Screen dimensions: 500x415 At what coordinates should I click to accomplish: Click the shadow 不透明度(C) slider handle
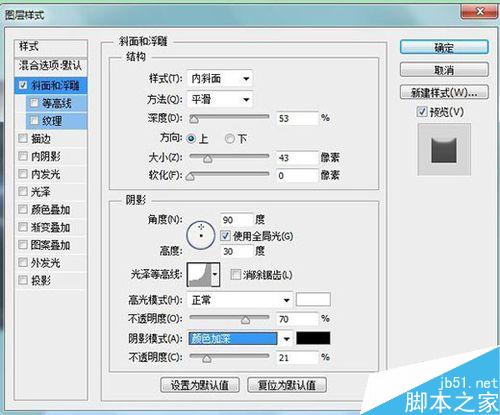pyautogui.click(x=207, y=359)
